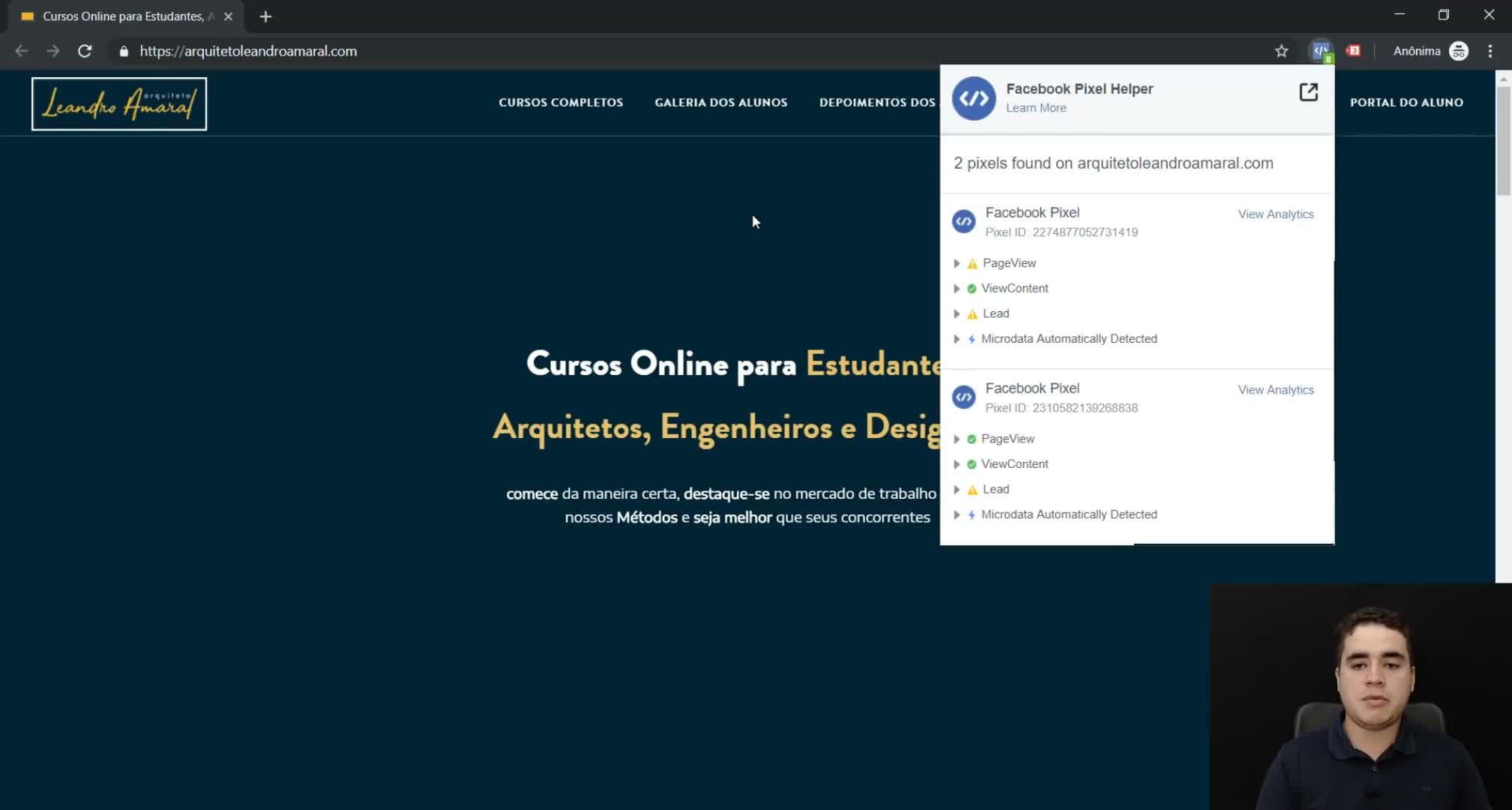Expand Microdata Automatically Detected in first pixel
The image size is (1512, 810).
(x=957, y=339)
